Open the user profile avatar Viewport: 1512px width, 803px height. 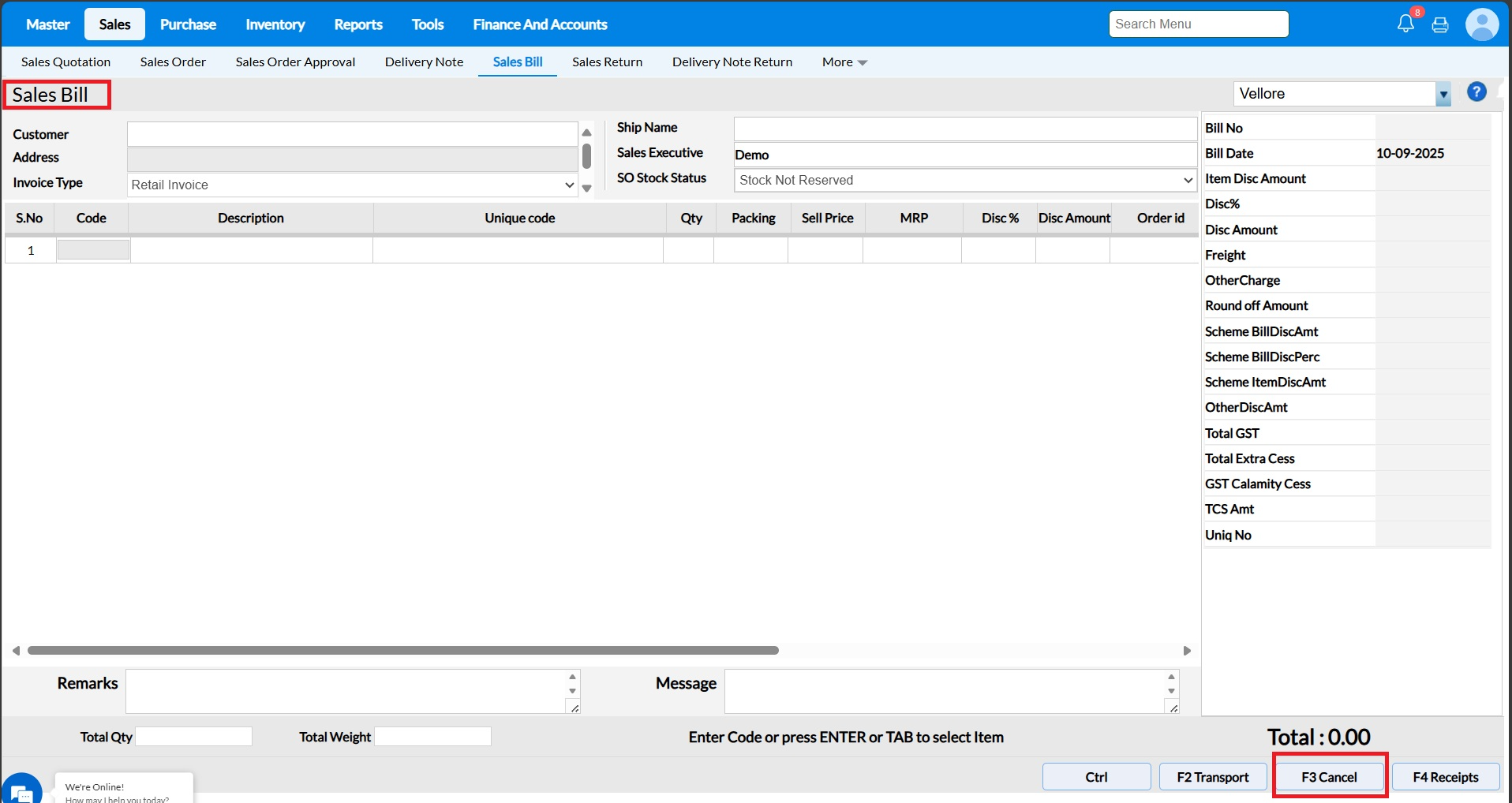click(1481, 24)
